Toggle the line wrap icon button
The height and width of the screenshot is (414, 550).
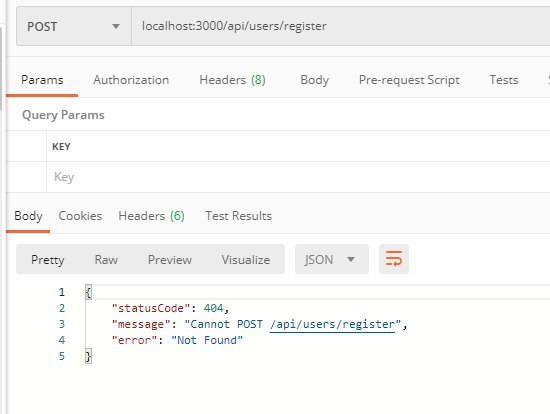point(394,259)
